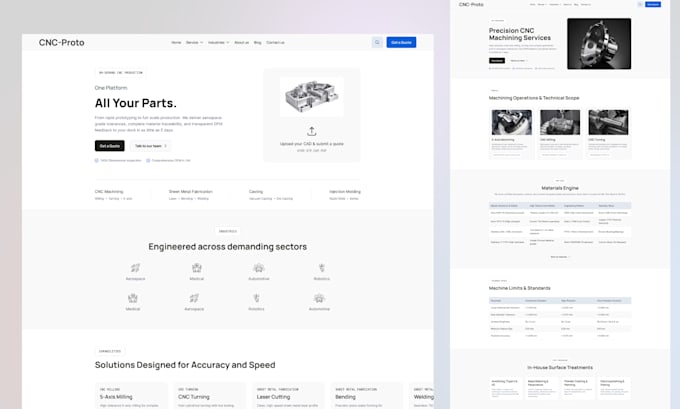Click the Talk to our team button
This screenshot has width=680, height=409.
point(150,146)
